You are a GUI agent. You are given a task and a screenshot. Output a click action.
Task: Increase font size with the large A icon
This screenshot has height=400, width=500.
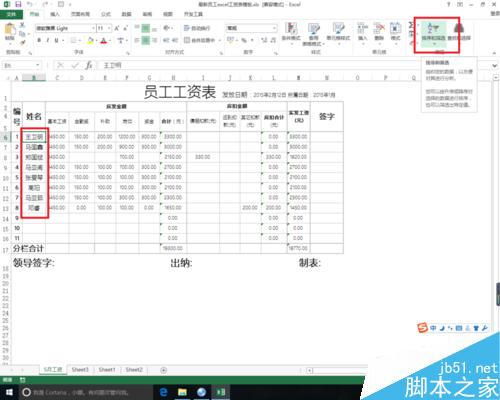117,28
